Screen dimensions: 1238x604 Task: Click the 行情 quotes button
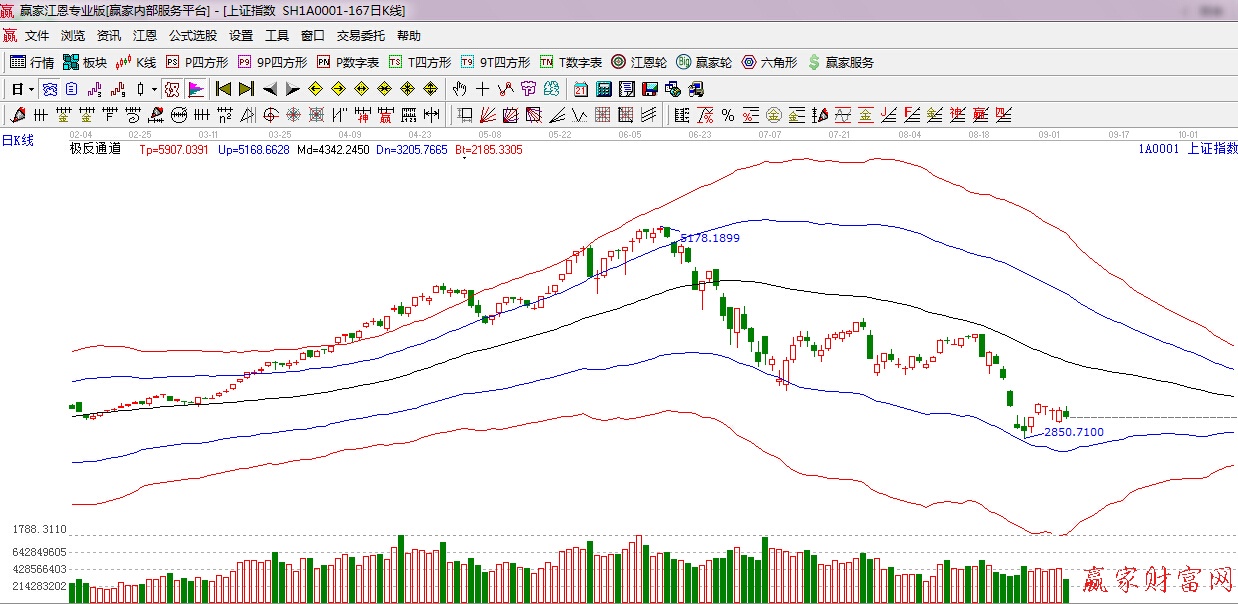(32, 62)
